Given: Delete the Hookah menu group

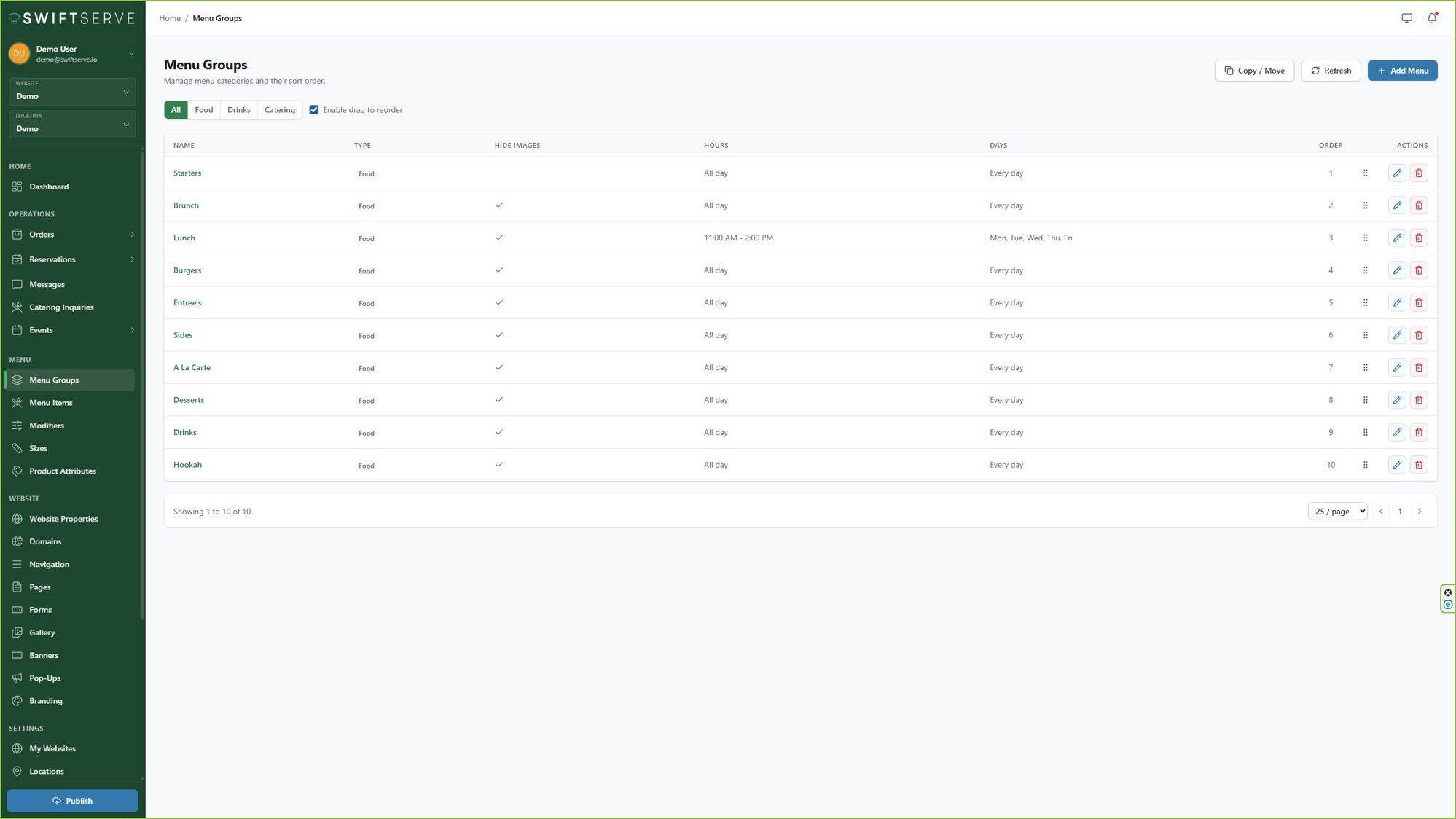Looking at the screenshot, I should click(1419, 464).
